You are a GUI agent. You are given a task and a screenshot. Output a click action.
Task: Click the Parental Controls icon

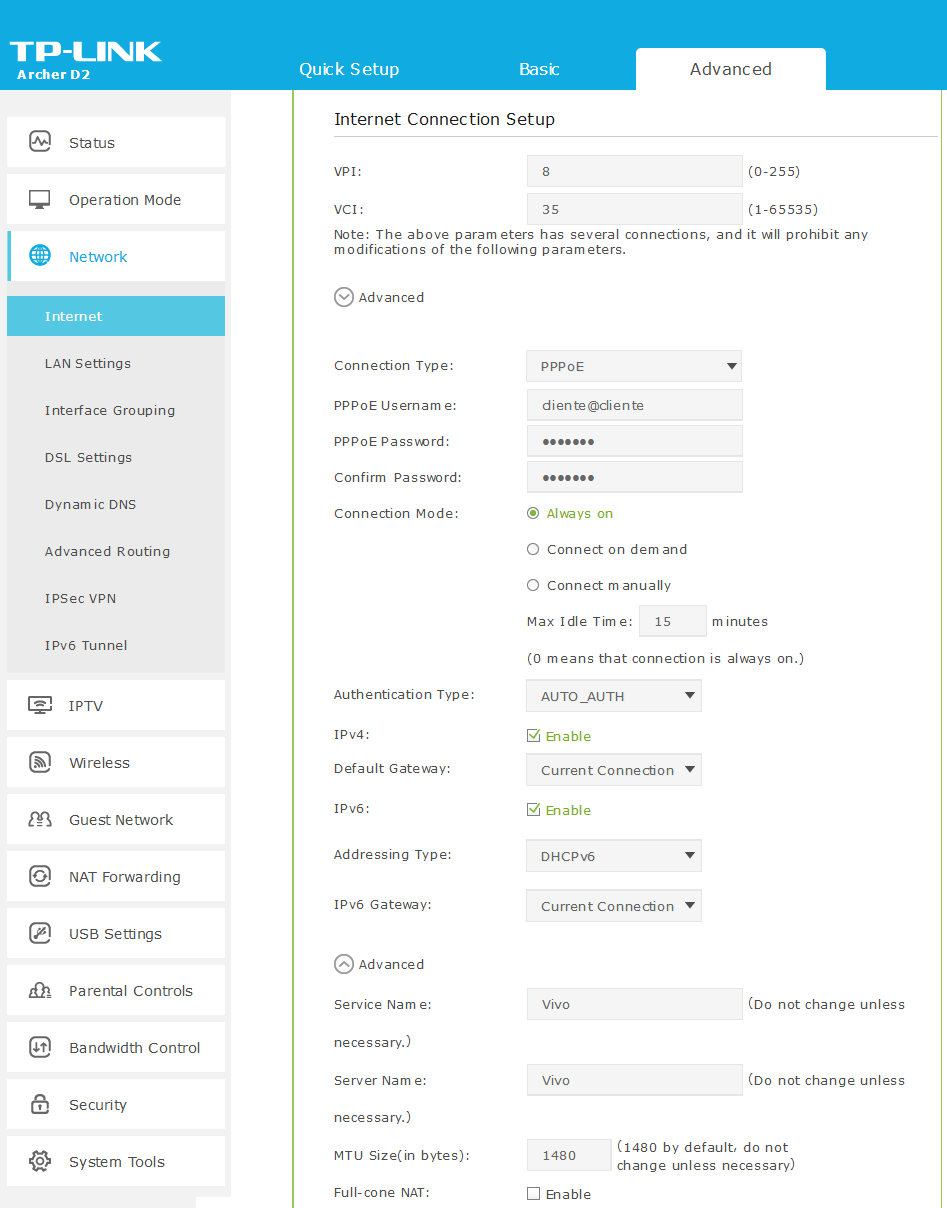click(x=40, y=990)
